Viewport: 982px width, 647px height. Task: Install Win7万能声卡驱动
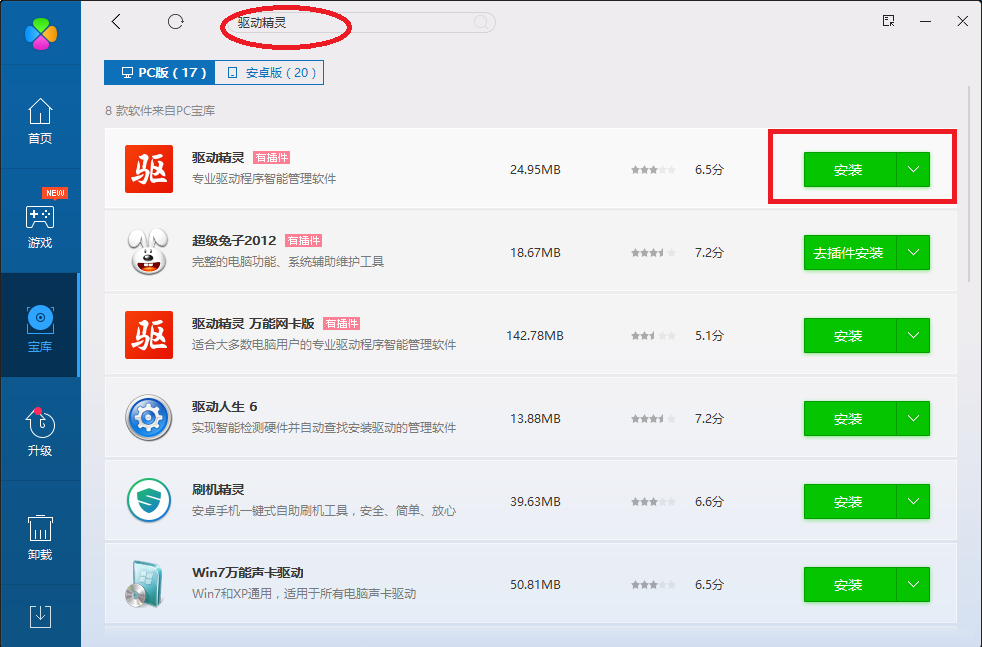pos(850,584)
